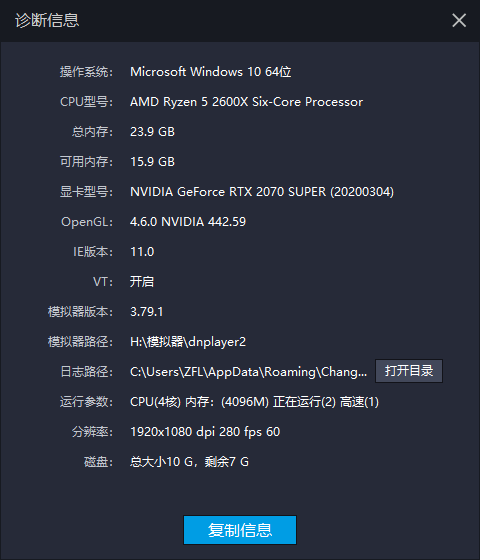The height and width of the screenshot is (560, 480).
Task: Click the 复制信息 button
Action: coord(240,530)
